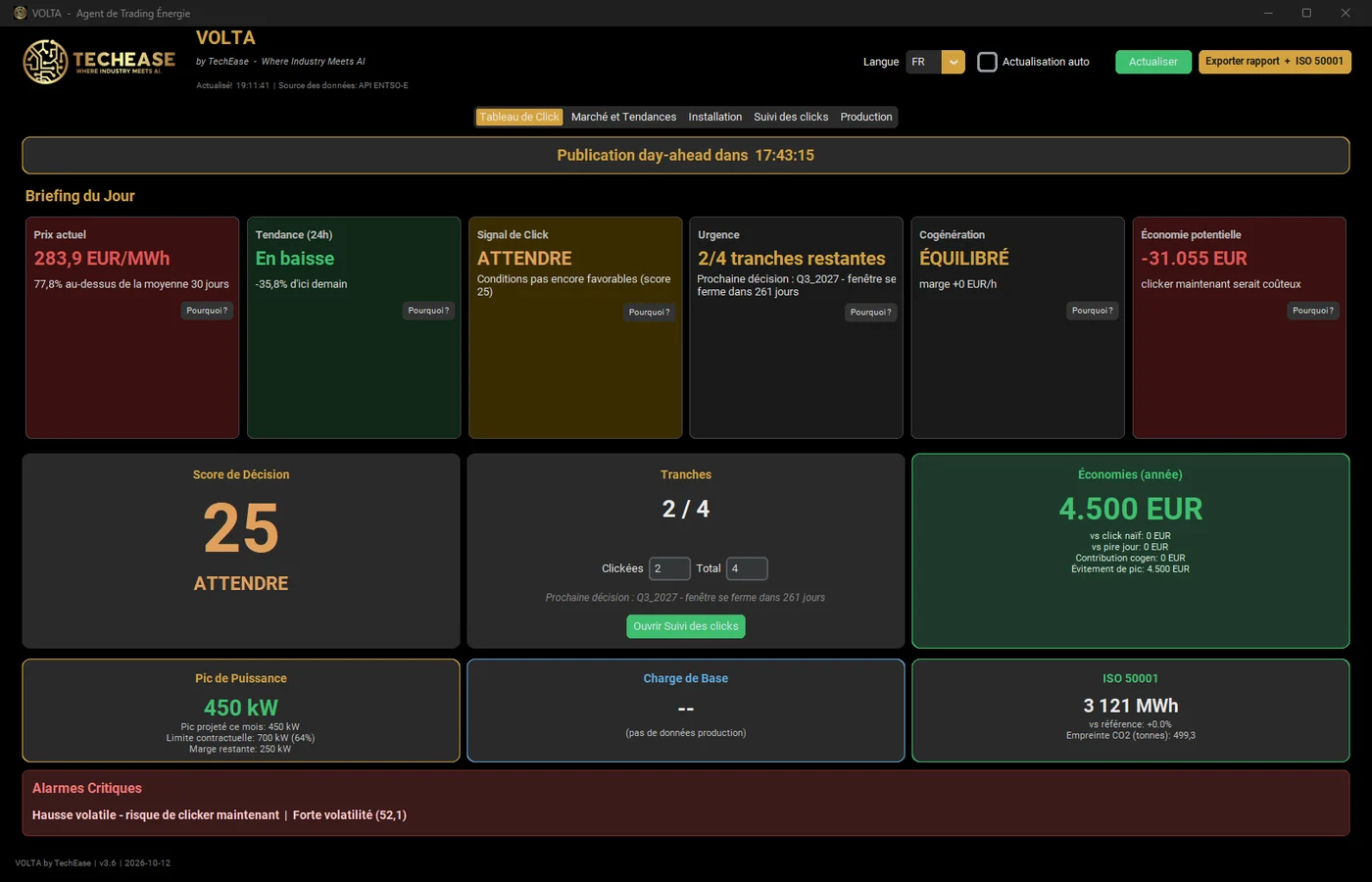Click the 'En baisse' trend text
Image resolution: width=1372 pixels, height=882 pixels.
(x=295, y=259)
